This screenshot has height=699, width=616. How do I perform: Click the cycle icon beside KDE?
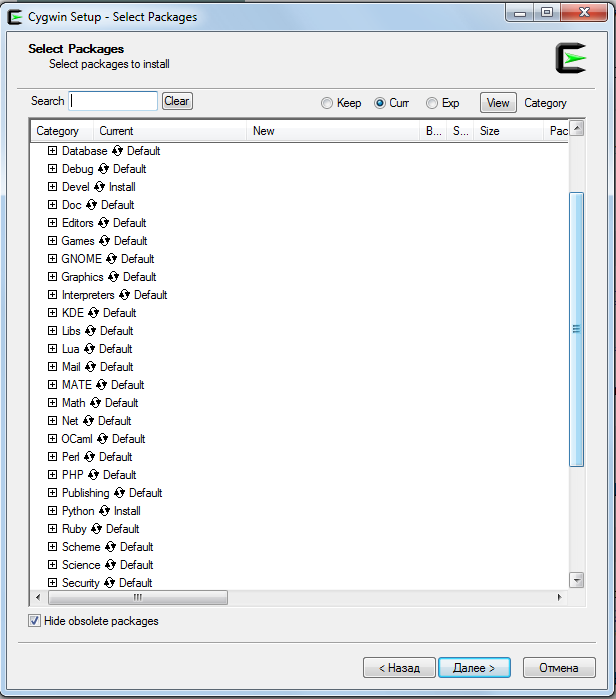(x=93, y=312)
